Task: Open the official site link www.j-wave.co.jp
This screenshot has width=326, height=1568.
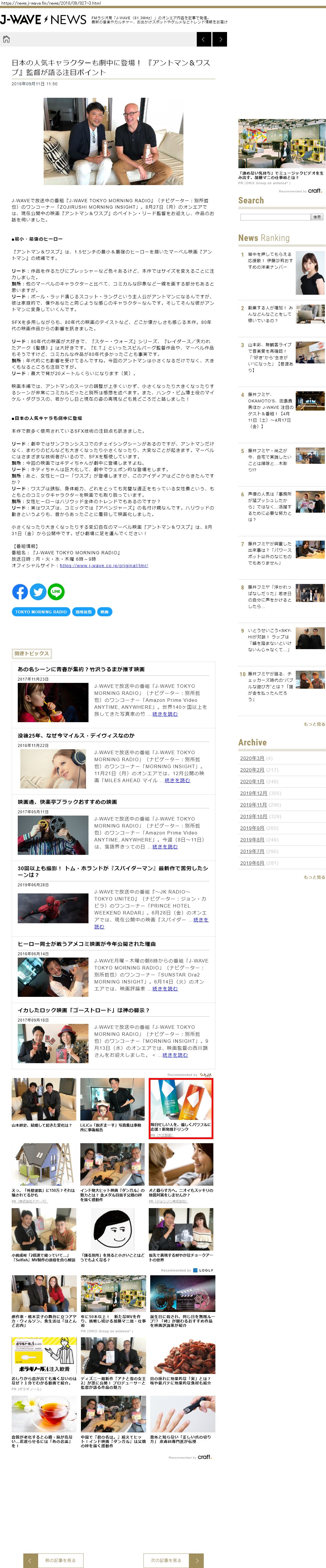Action: click(104, 565)
